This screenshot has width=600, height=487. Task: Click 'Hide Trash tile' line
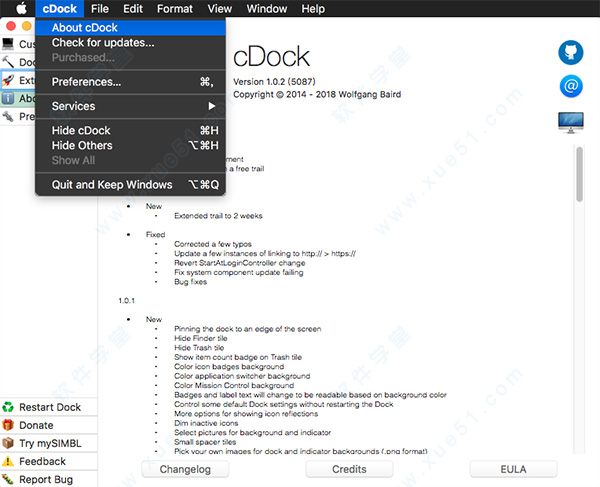coord(199,348)
